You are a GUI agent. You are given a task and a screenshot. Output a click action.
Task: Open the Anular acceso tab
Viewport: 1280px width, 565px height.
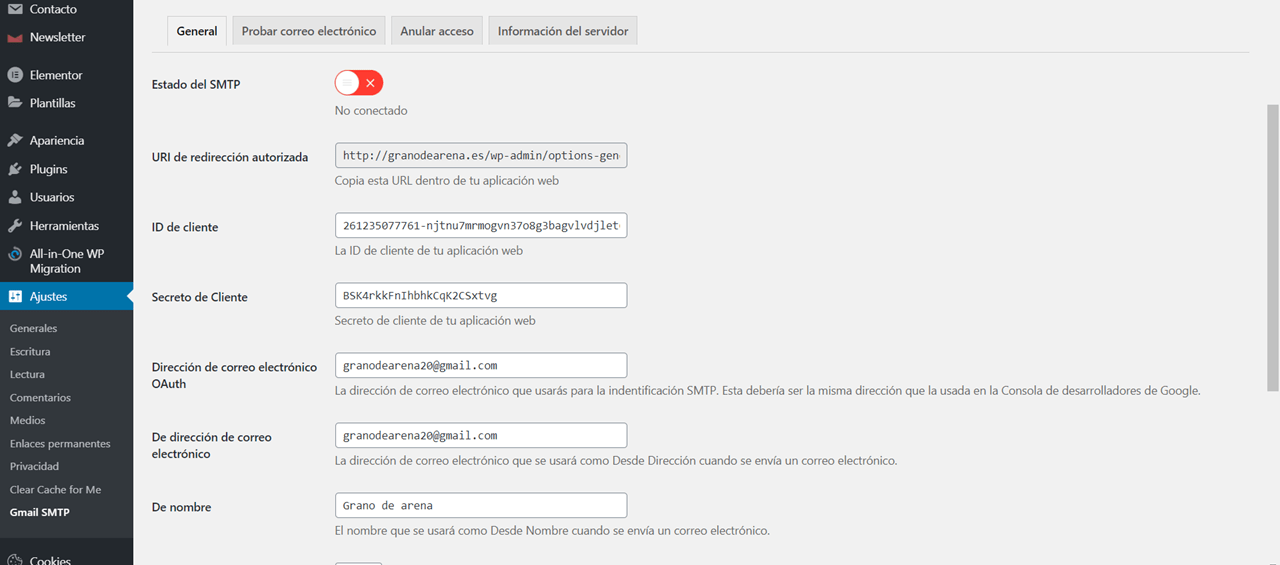point(437,31)
